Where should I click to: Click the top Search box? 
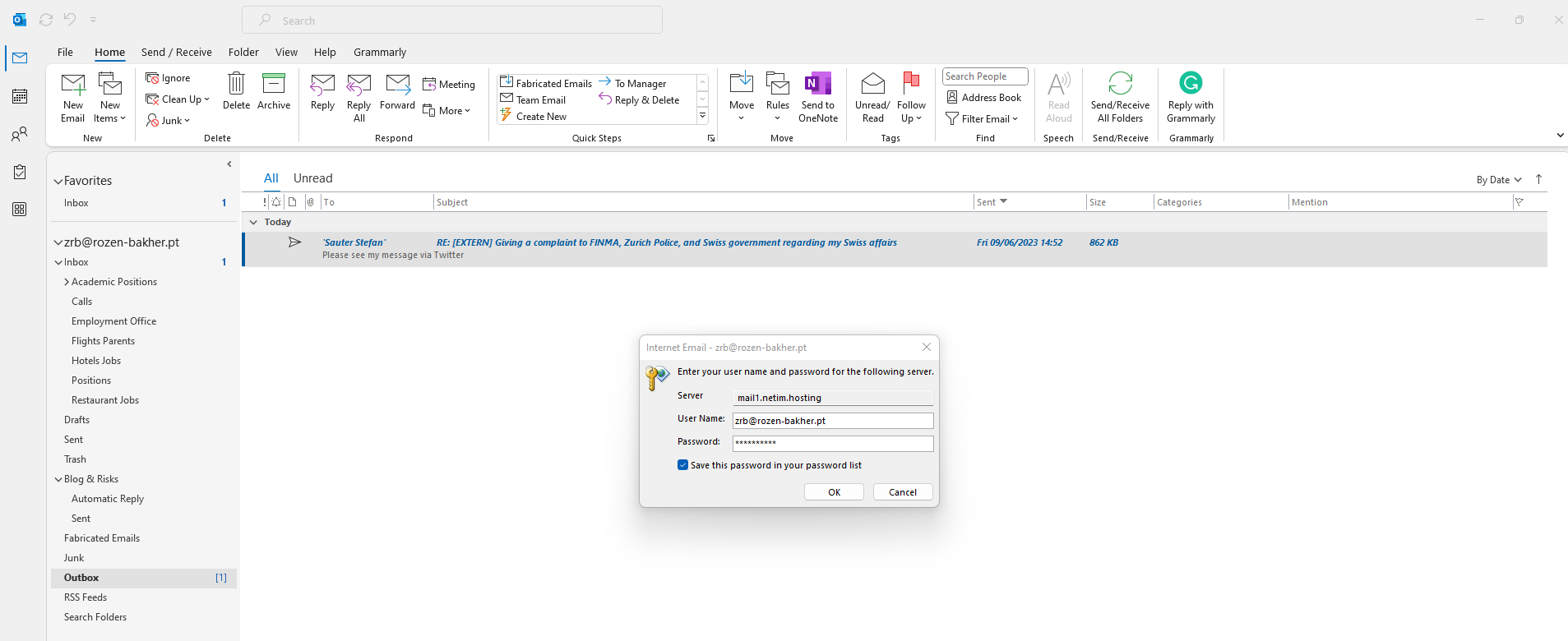(452, 20)
